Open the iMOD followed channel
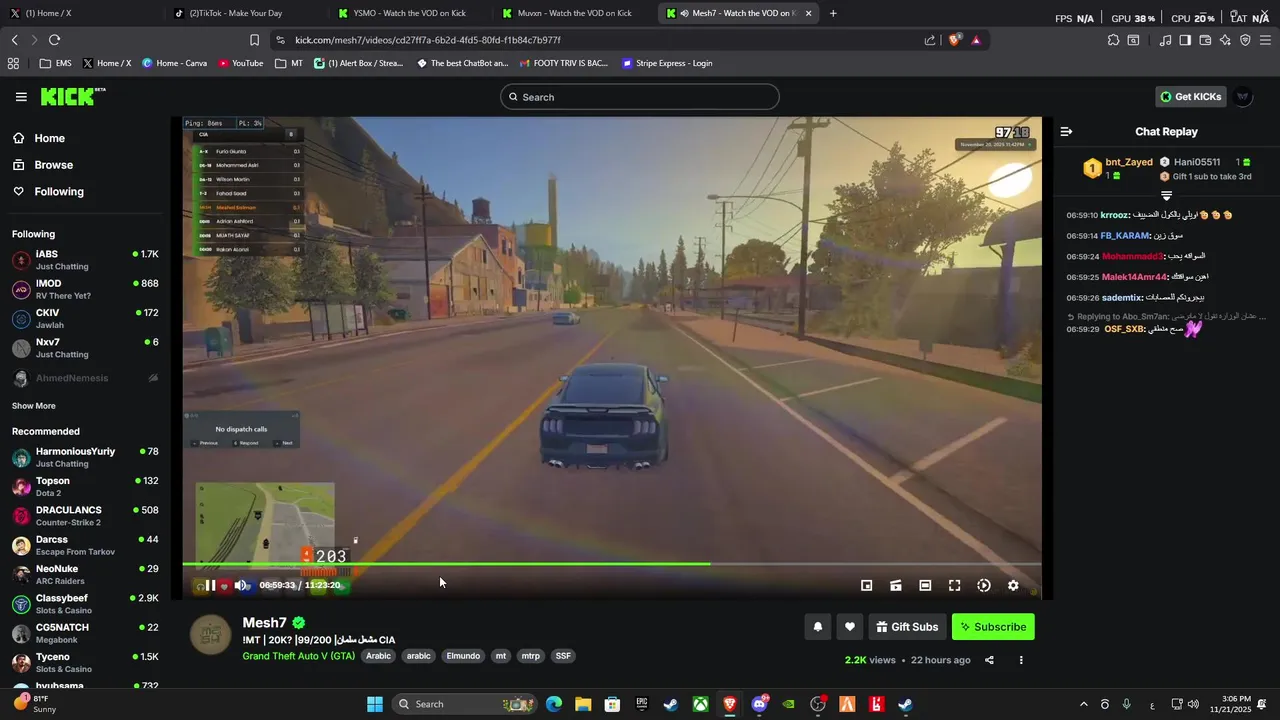1280x720 pixels. (85, 289)
